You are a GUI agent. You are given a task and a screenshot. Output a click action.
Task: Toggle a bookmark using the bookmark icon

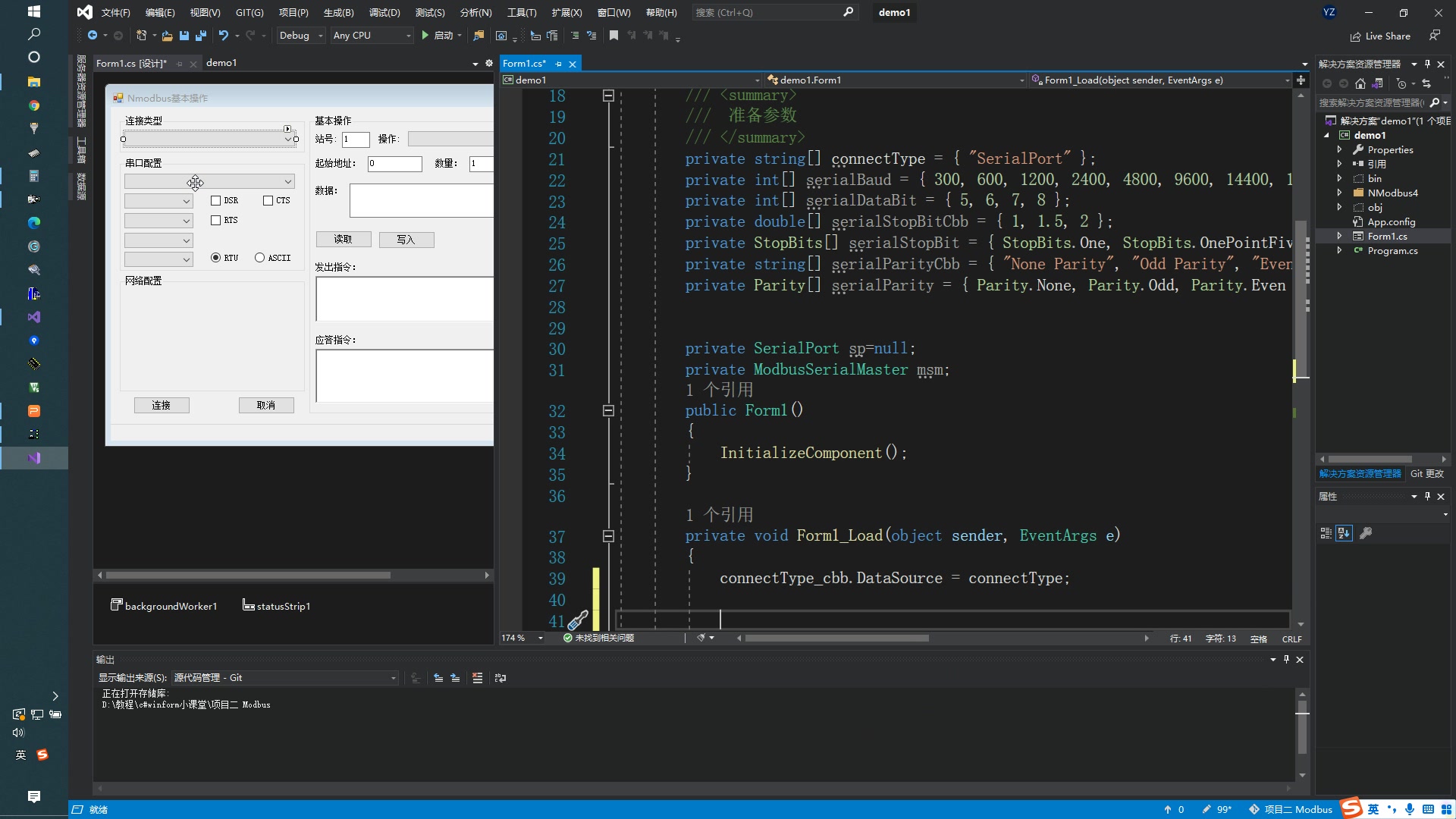[614, 35]
